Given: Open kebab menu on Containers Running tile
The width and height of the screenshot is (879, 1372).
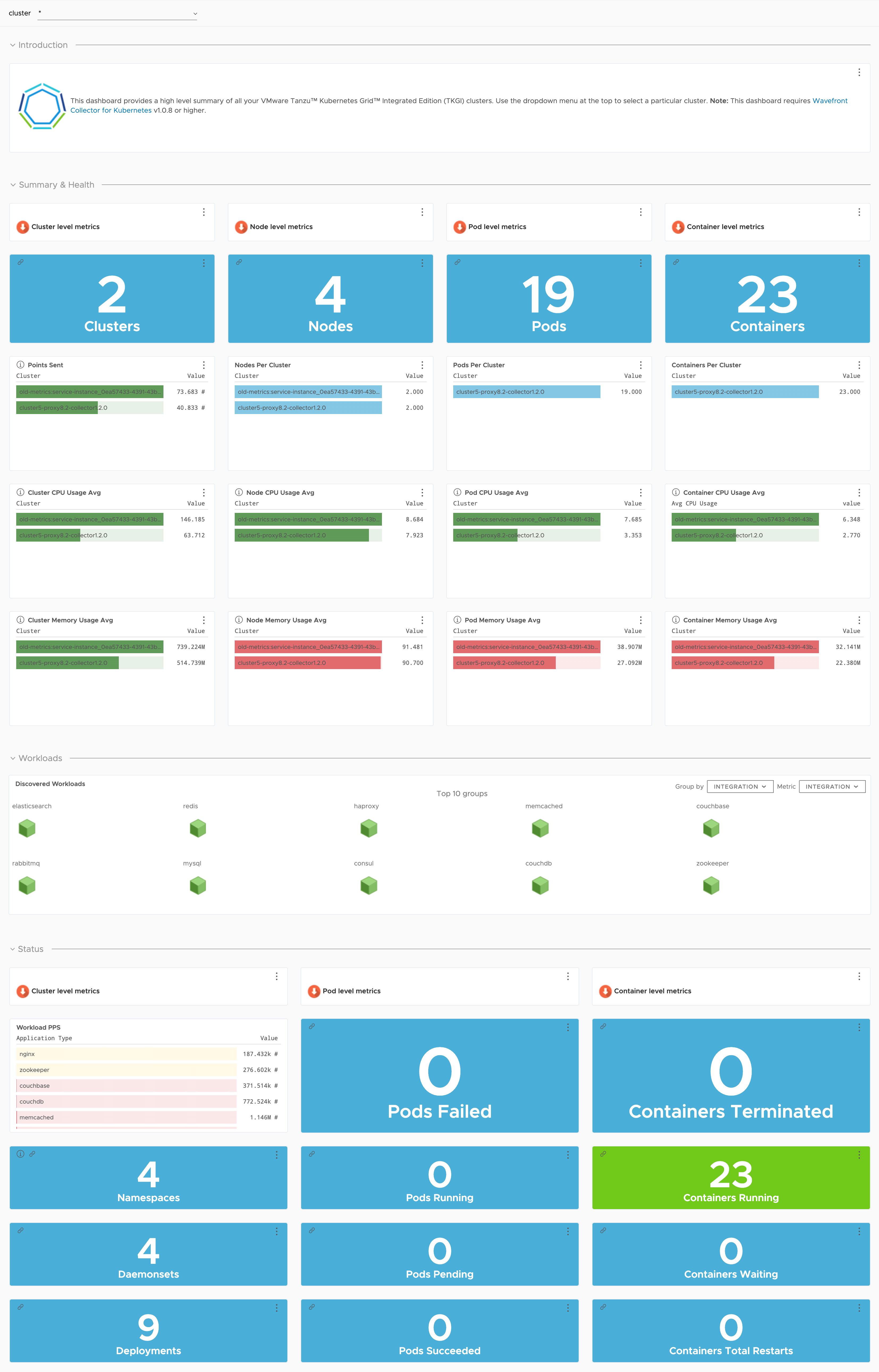Looking at the screenshot, I should [859, 1155].
